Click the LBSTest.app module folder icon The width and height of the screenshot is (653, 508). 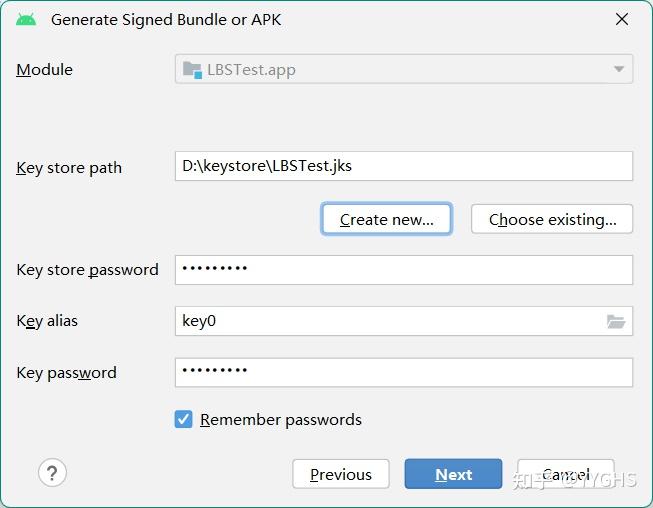[x=192, y=70]
